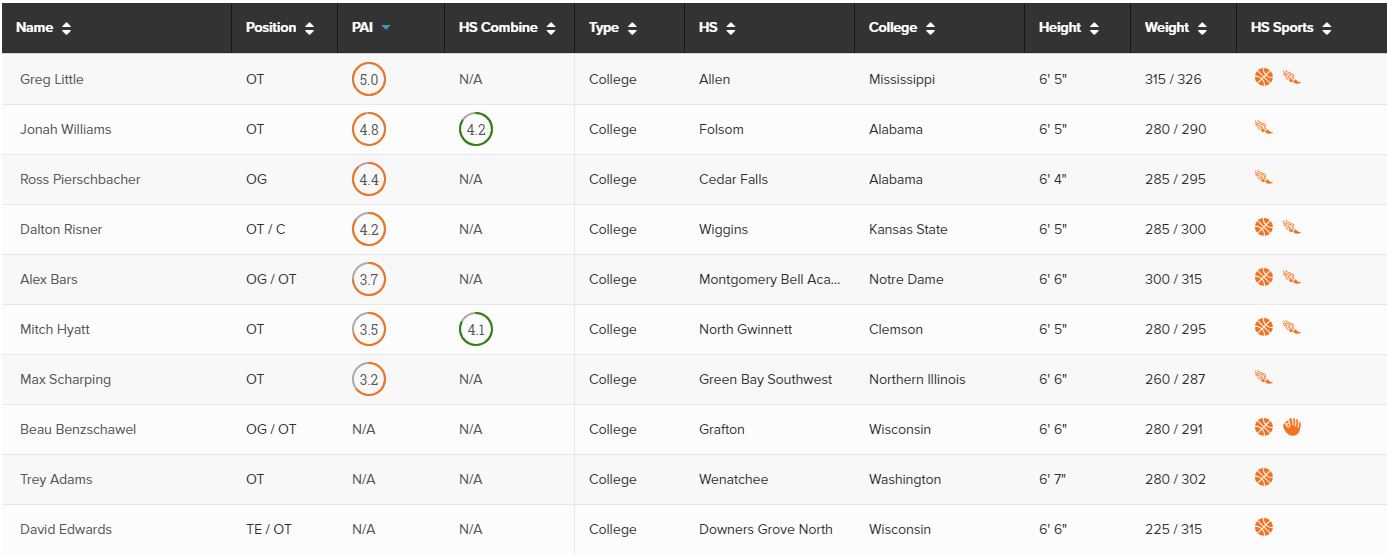Click Mitch Hyatt's basketball icon
The image size is (1387, 555).
pos(1264,327)
